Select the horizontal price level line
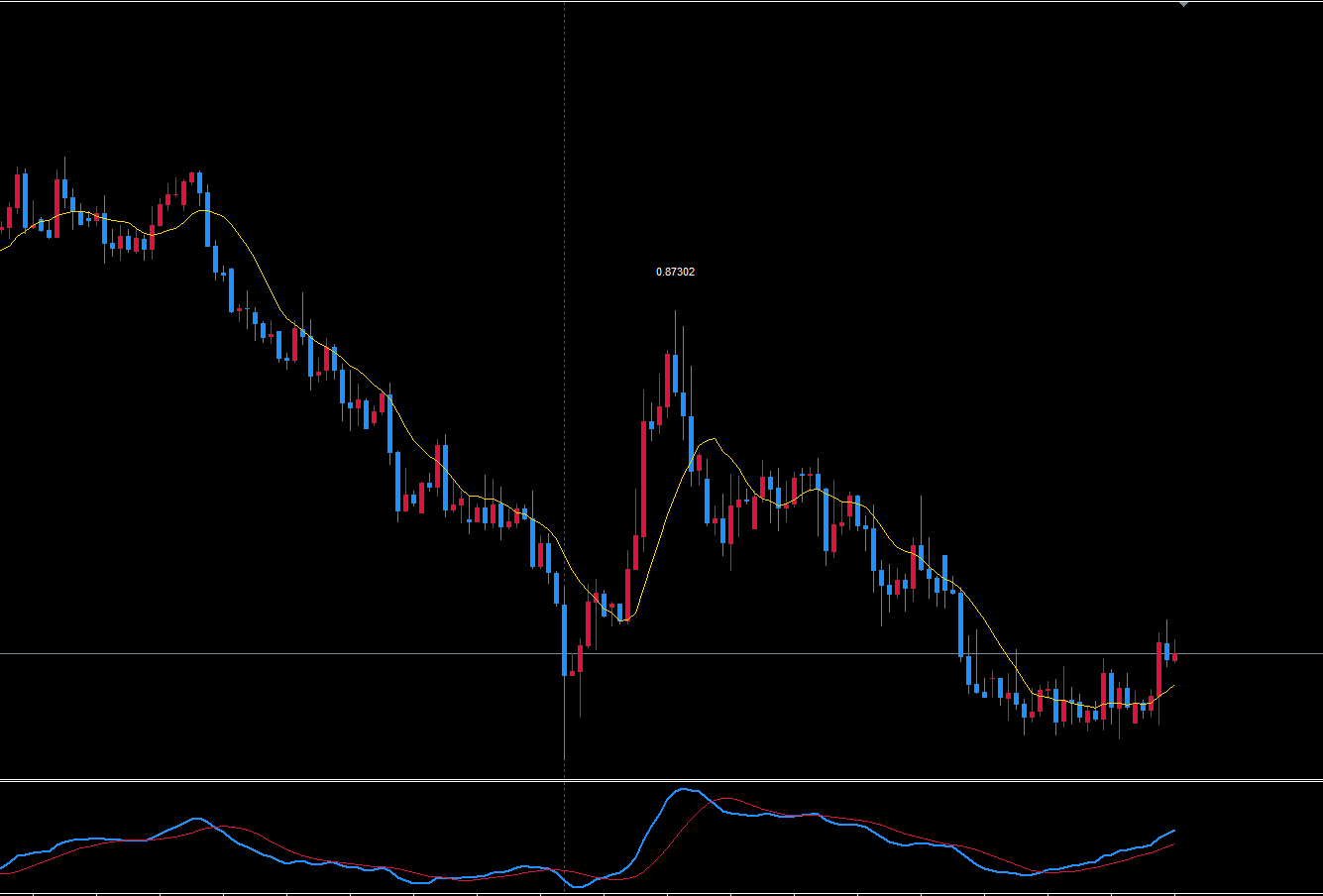 [297, 653]
